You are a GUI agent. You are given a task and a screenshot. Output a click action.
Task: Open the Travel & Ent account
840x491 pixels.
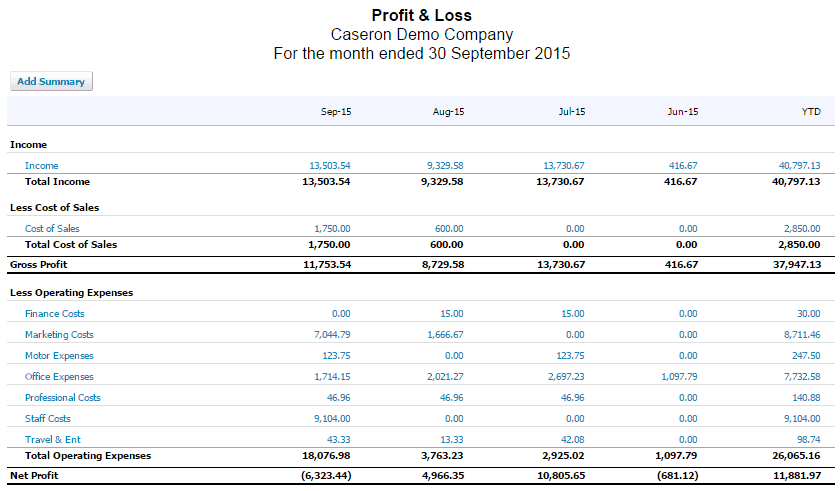(52, 440)
